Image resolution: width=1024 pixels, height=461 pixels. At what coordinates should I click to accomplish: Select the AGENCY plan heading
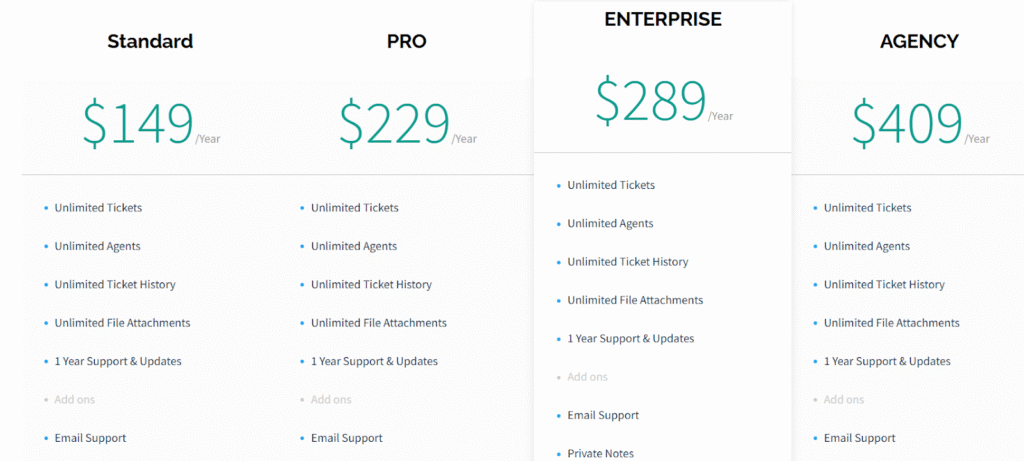(919, 42)
